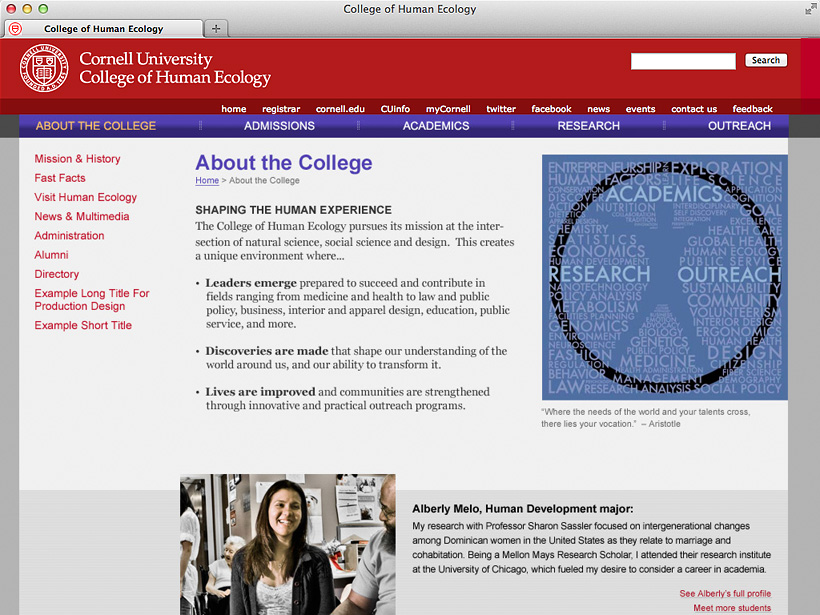Screen dimensions: 820x615
Task: Click the Alberly Melo student photo
Action: click(x=288, y=544)
